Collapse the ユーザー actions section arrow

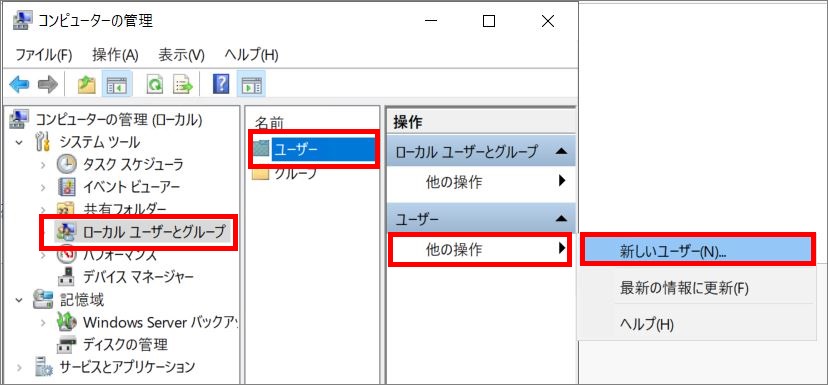pyautogui.click(x=561, y=218)
